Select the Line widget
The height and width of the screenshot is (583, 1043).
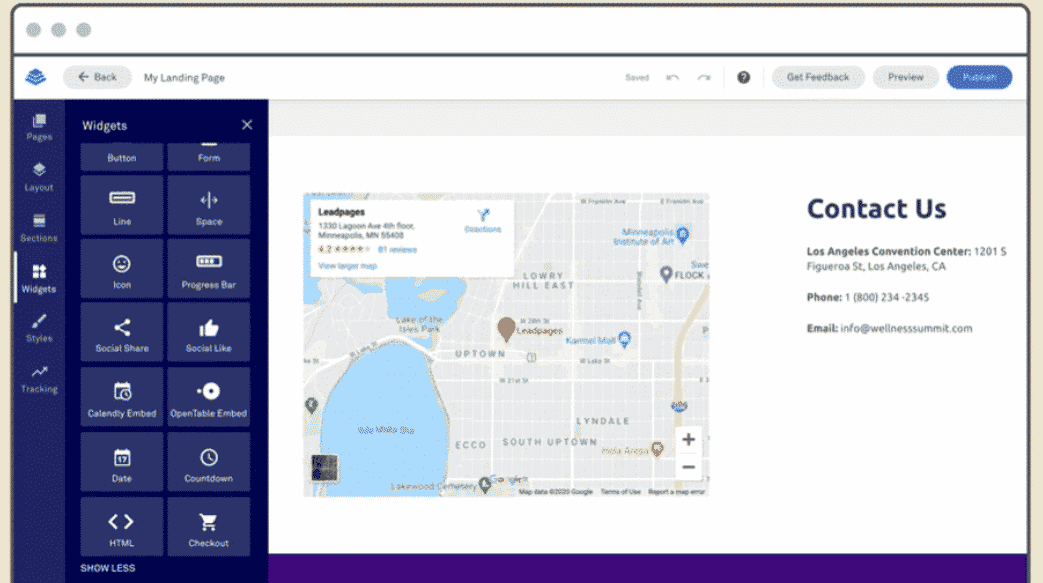click(122, 205)
